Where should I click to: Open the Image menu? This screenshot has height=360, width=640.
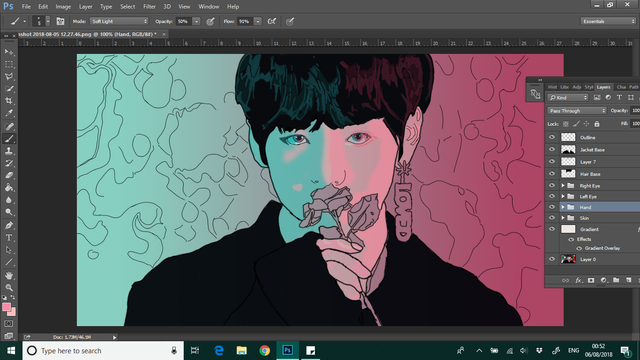click(63, 7)
